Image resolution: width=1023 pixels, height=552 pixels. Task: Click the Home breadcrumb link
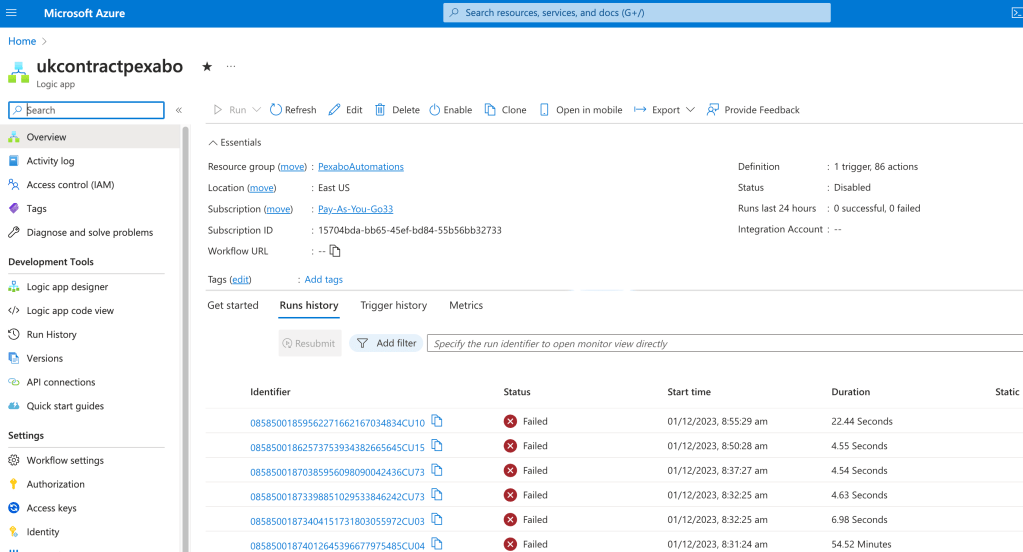pyautogui.click(x=22, y=41)
